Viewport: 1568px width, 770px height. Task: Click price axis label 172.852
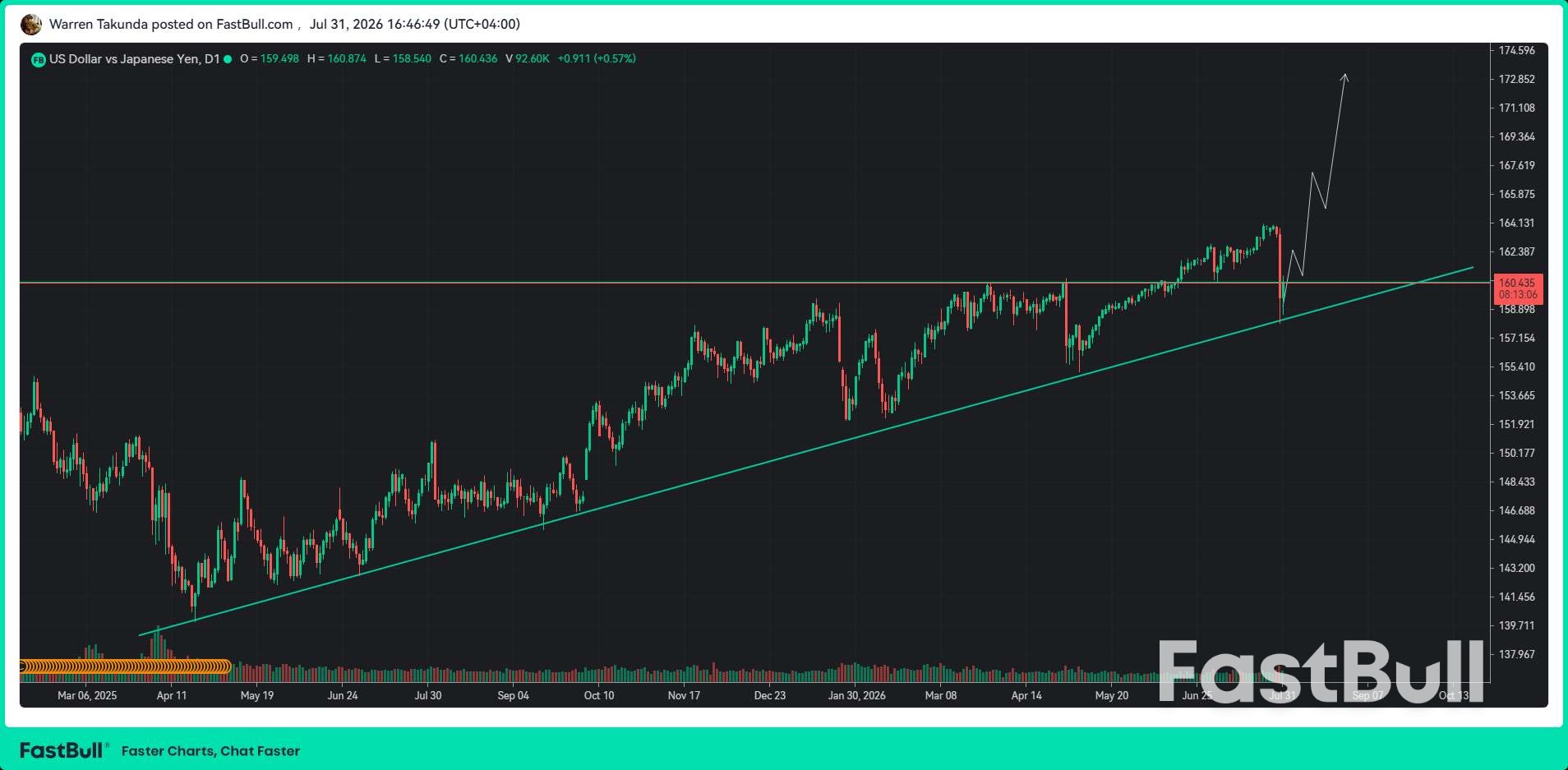1516,80
